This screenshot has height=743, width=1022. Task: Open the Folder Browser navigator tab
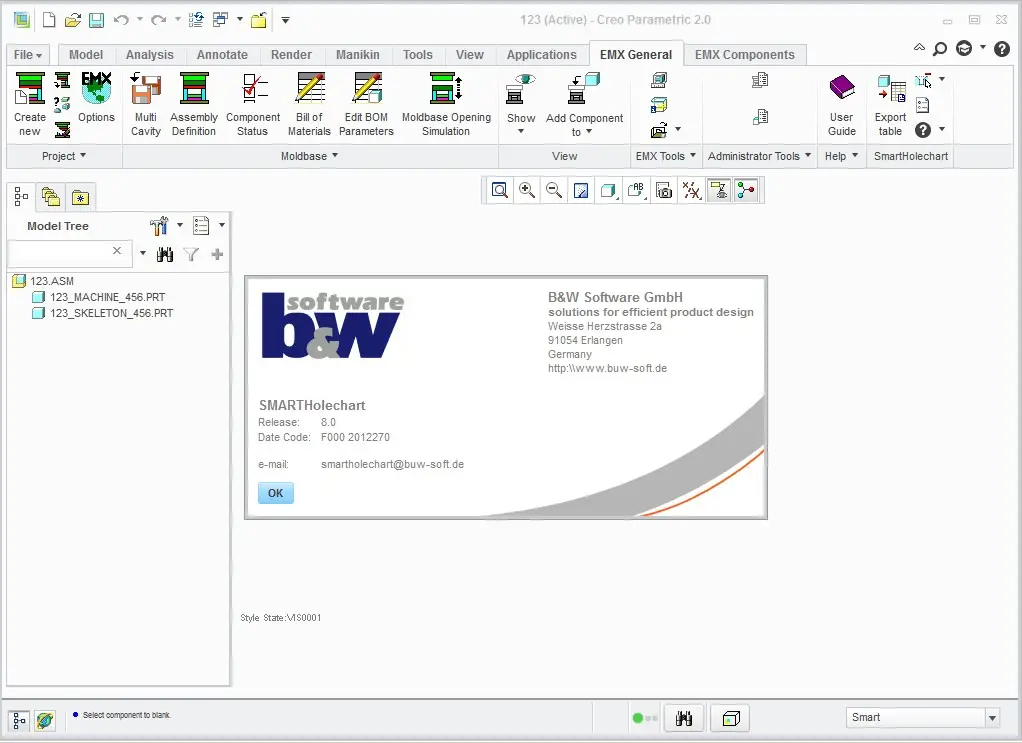tap(51, 197)
